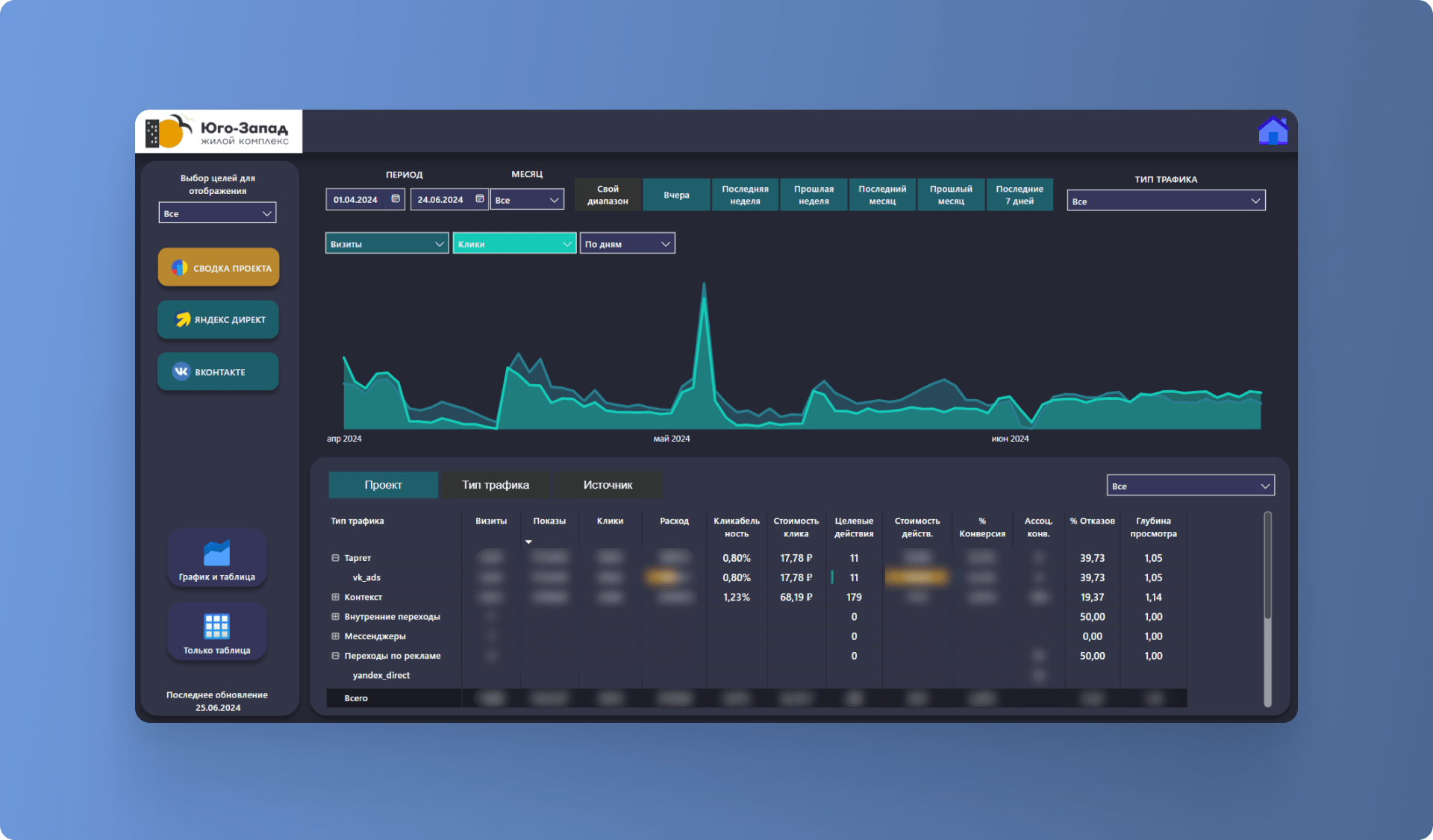Expand the Контекст row
1433x840 pixels.
point(335,597)
